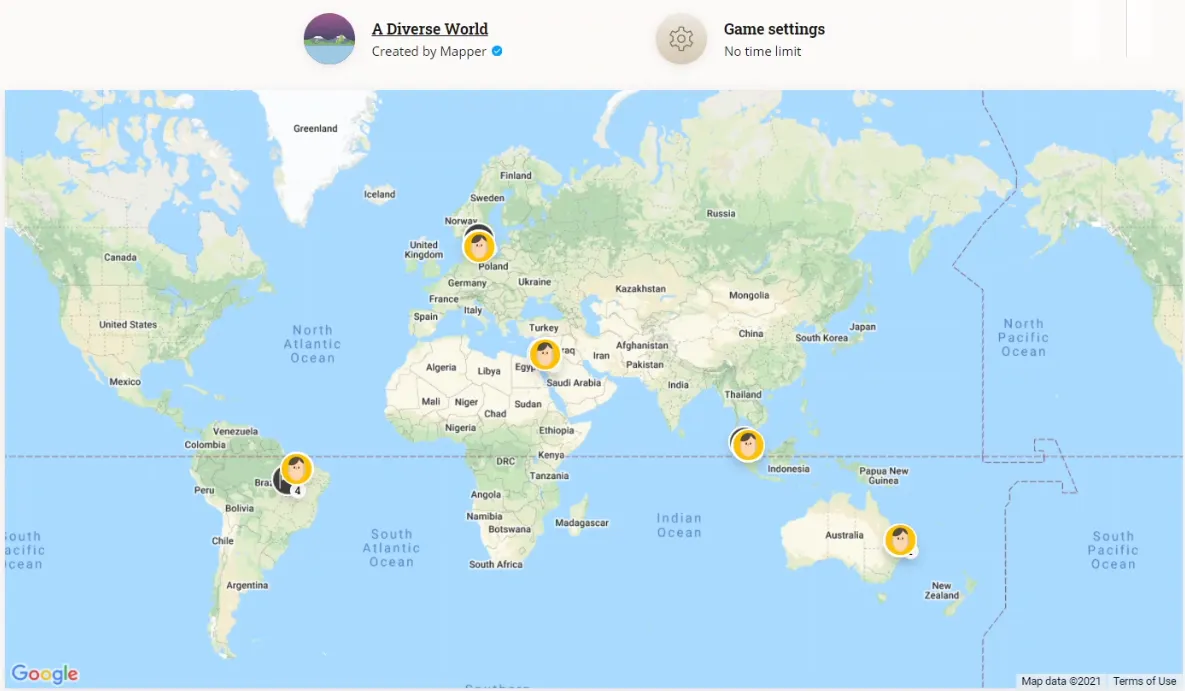Open Game settings gear icon
Image resolution: width=1185 pixels, height=691 pixels.
click(681, 39)
